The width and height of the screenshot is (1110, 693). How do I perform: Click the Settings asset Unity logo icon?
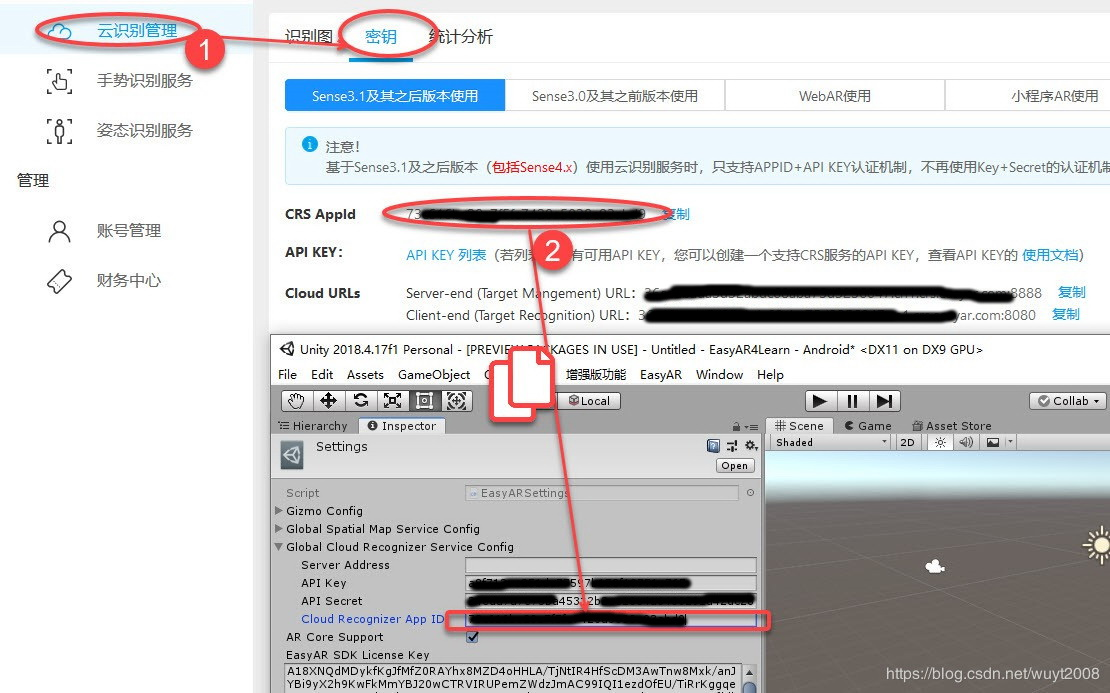293,456
